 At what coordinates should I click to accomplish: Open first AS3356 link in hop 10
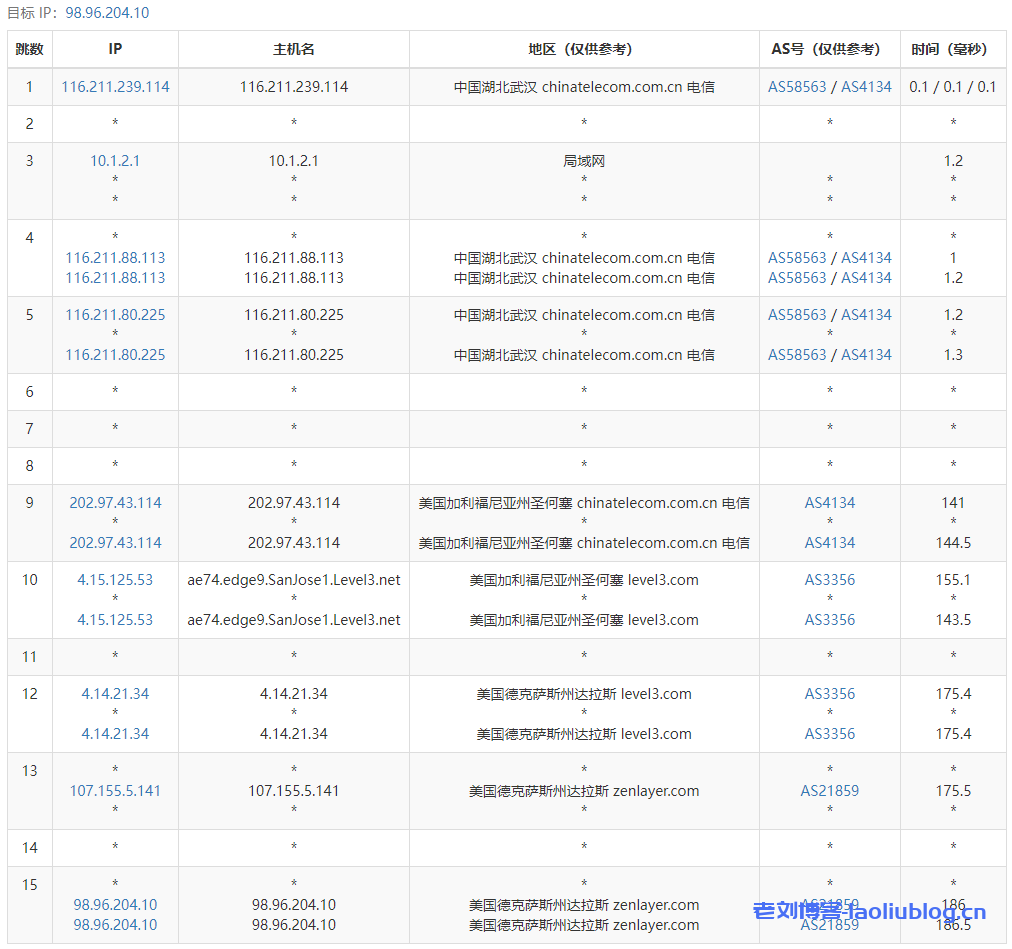(x=829, y=580)
